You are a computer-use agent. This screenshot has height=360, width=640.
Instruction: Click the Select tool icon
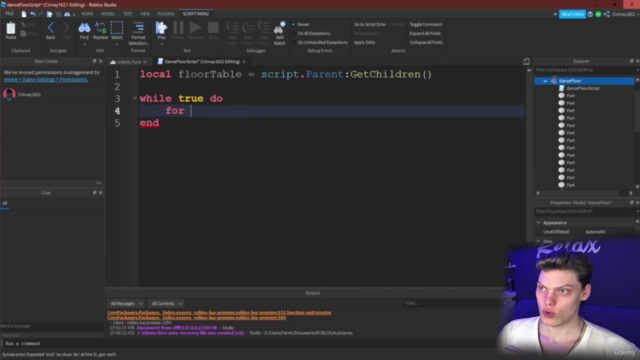(117, 28)
